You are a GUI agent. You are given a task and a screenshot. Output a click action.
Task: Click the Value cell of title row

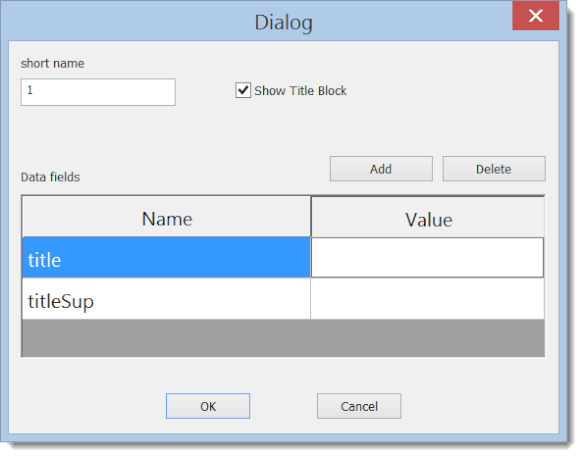(x=427, y=258)
